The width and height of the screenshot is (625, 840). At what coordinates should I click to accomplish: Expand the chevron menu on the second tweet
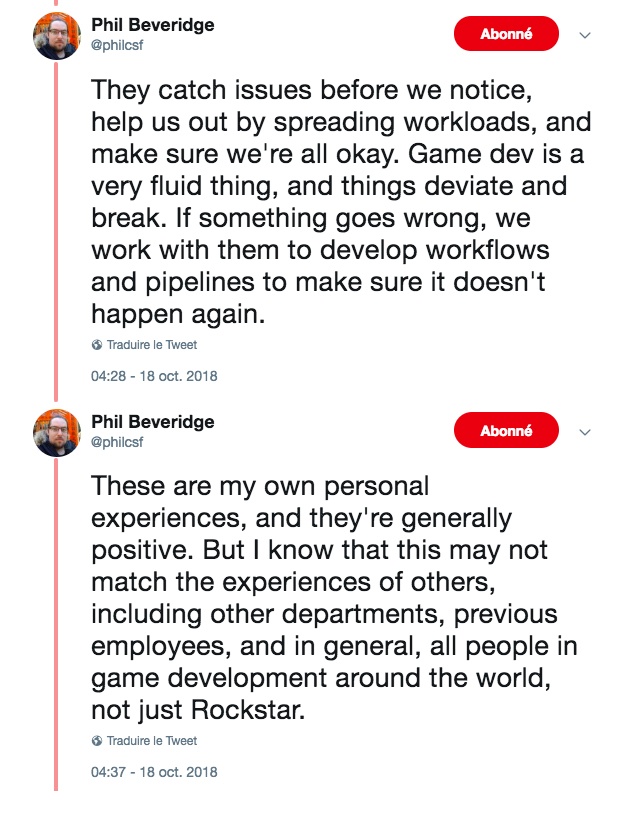pos(586,432)
